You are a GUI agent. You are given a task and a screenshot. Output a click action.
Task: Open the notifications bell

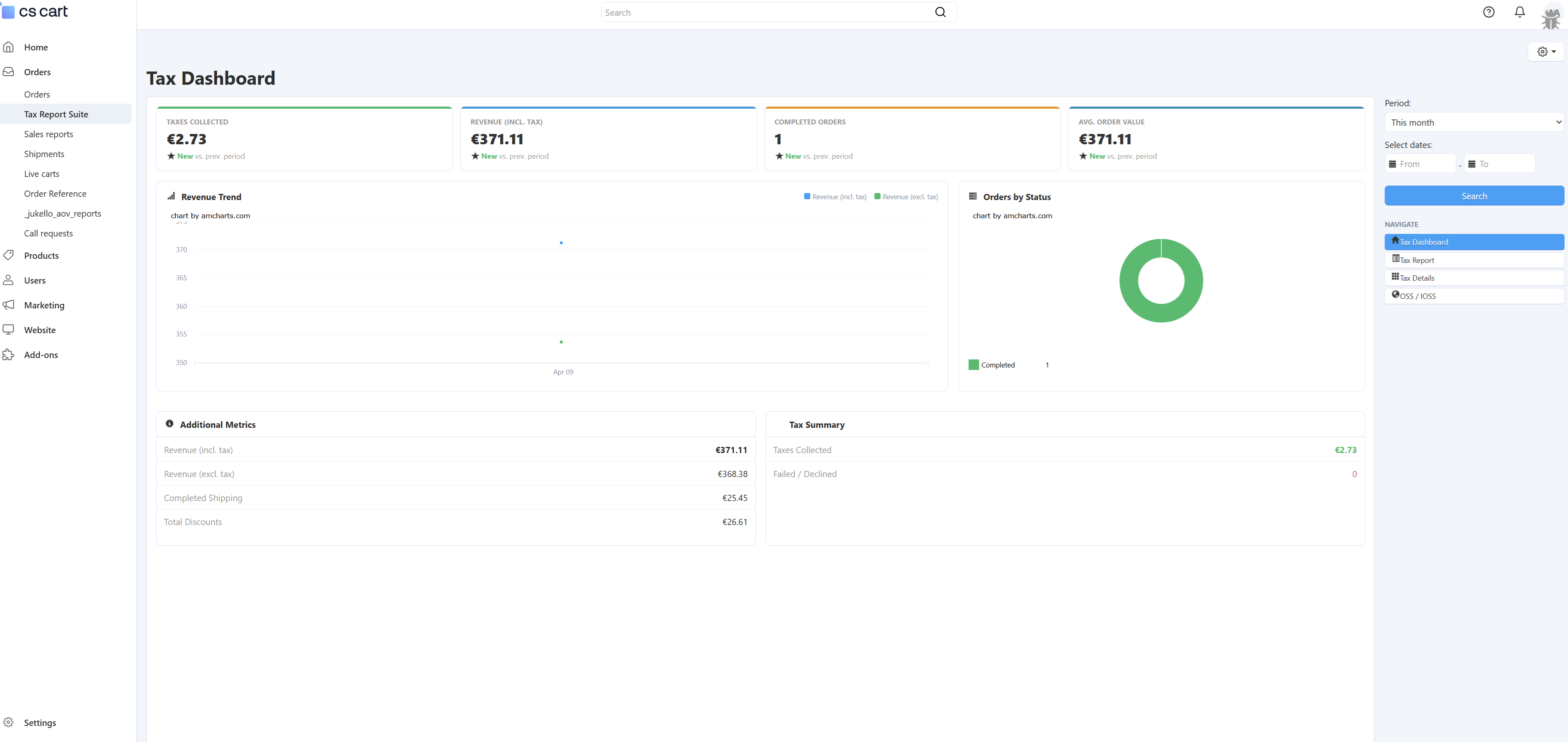click(1519, 12)
